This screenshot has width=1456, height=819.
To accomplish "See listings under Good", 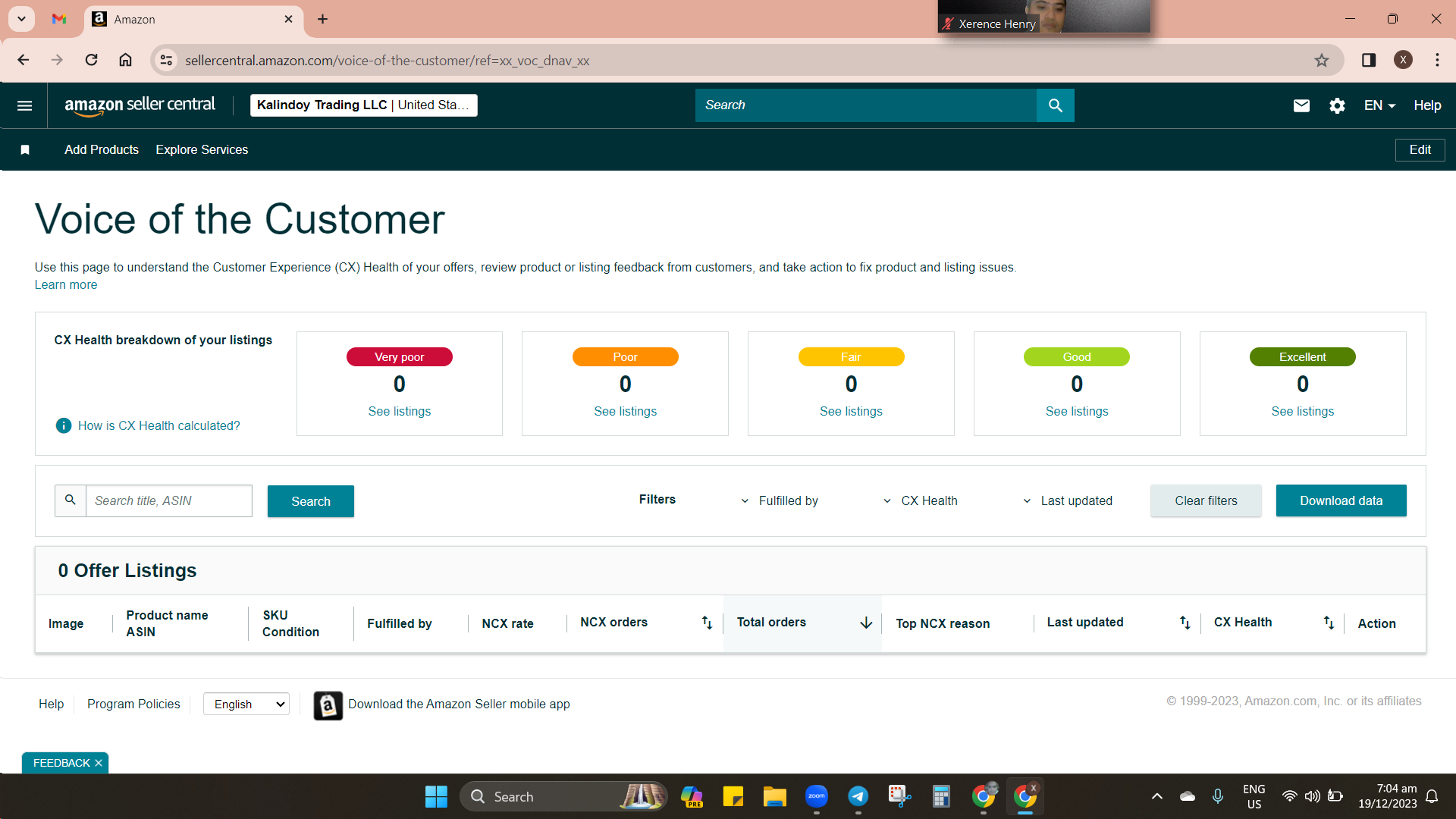I will click(1077, 412).
